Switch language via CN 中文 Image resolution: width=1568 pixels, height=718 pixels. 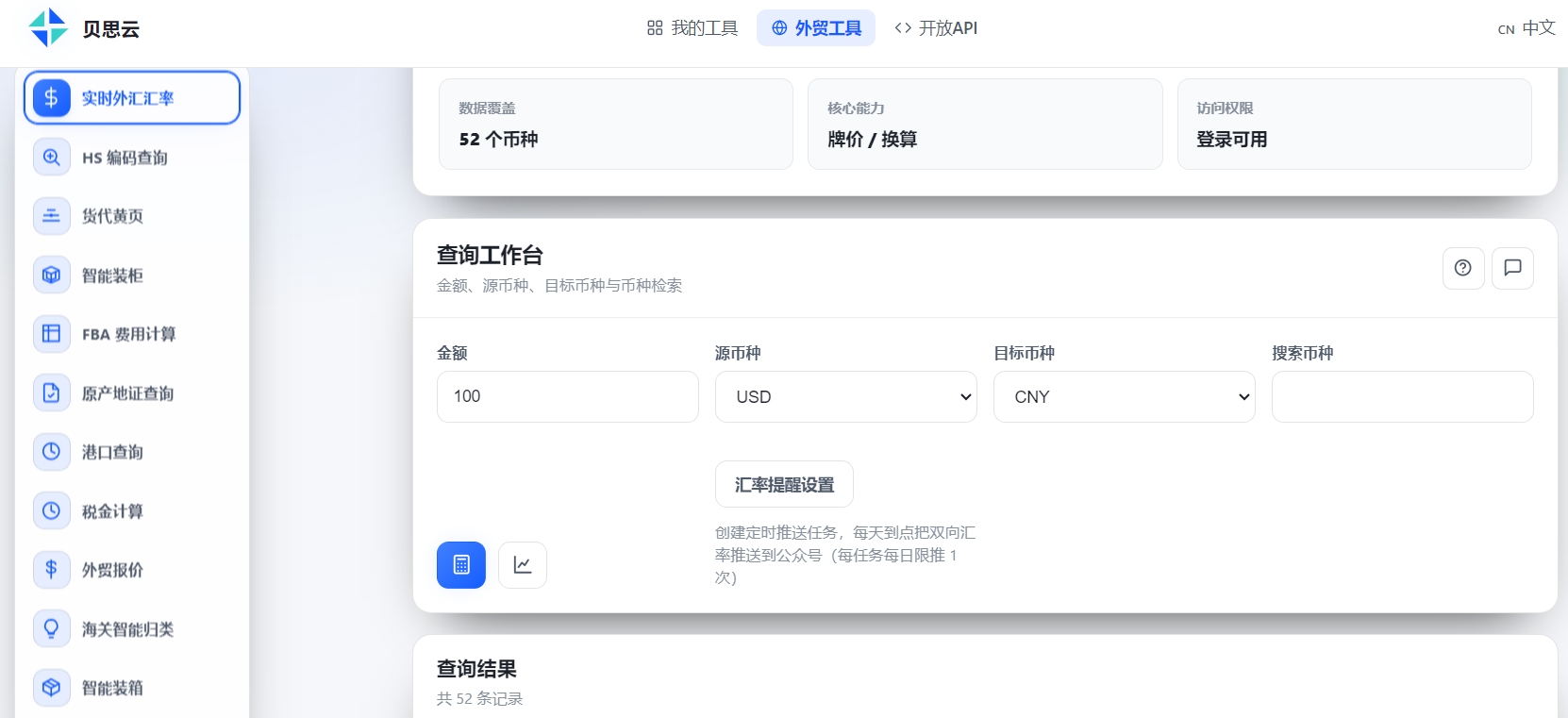pyautogui.click(x=1526, y=28)
